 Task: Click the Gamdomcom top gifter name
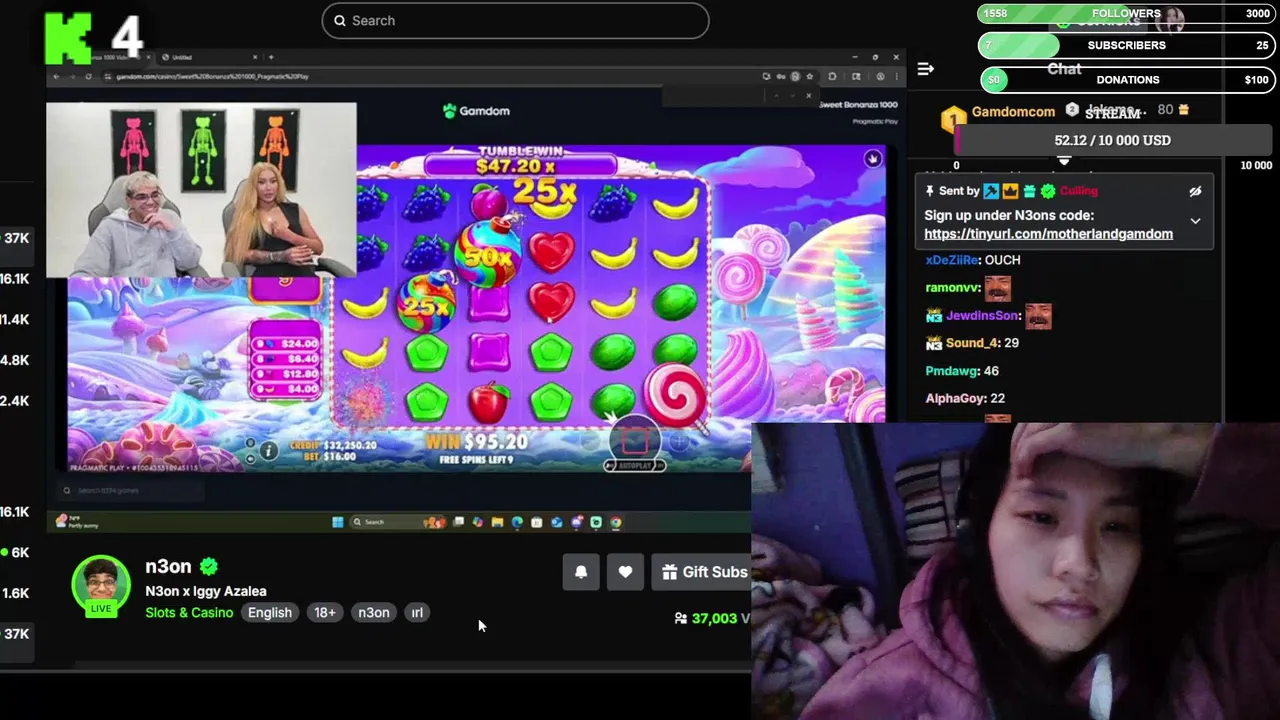(1013, 112)
